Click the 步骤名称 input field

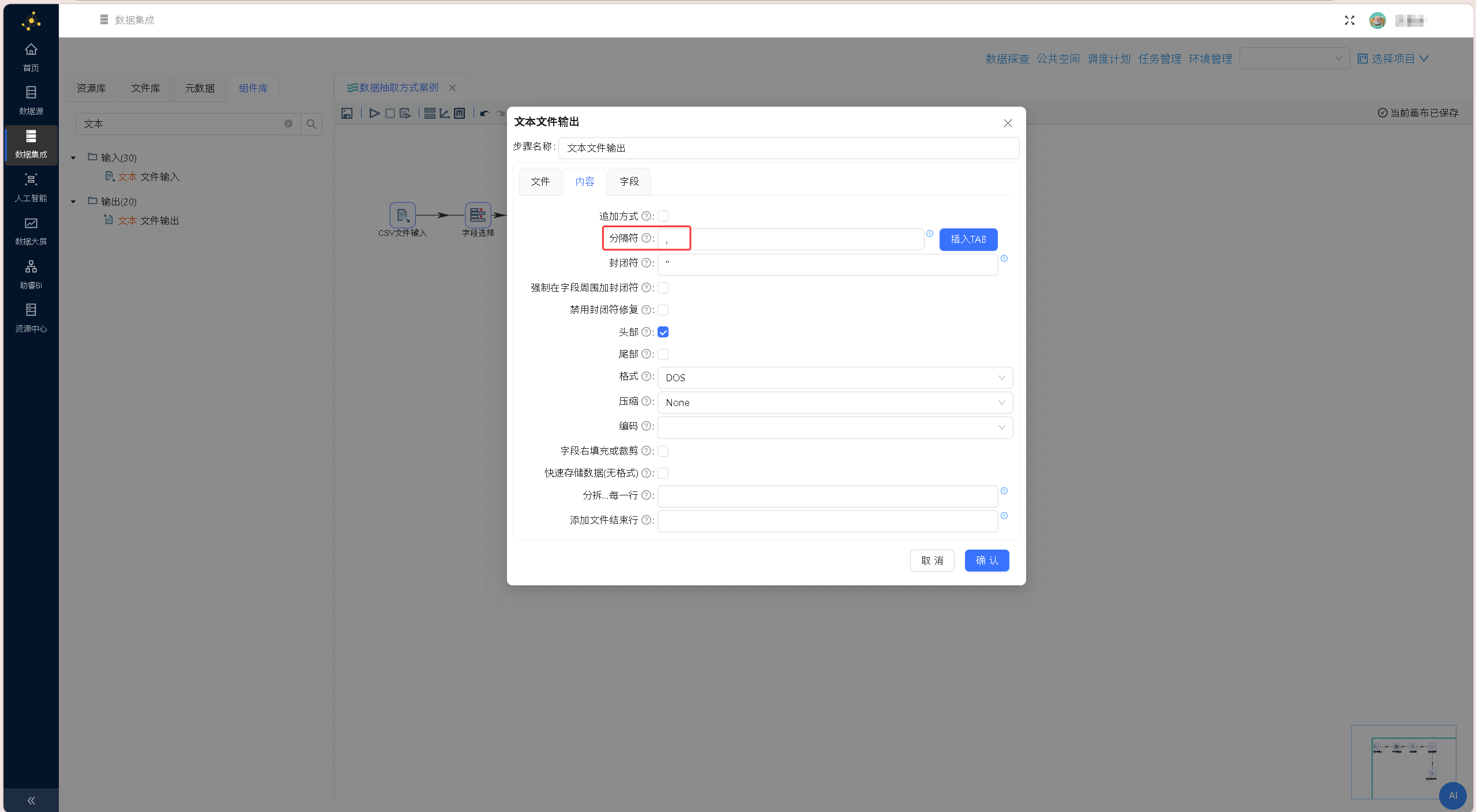788,148
